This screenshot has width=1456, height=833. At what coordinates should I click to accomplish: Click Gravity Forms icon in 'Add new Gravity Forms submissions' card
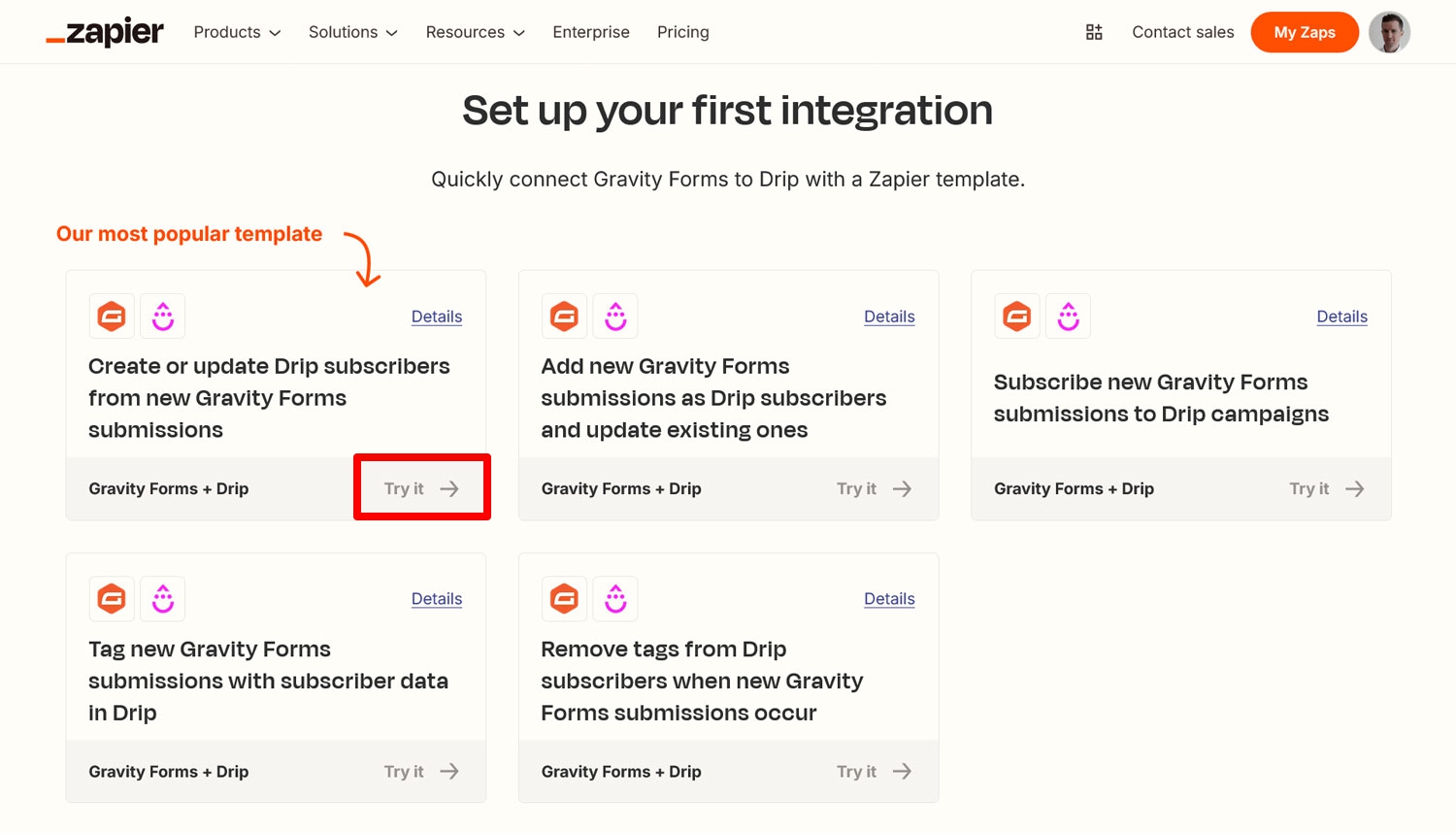pos(564,317)
